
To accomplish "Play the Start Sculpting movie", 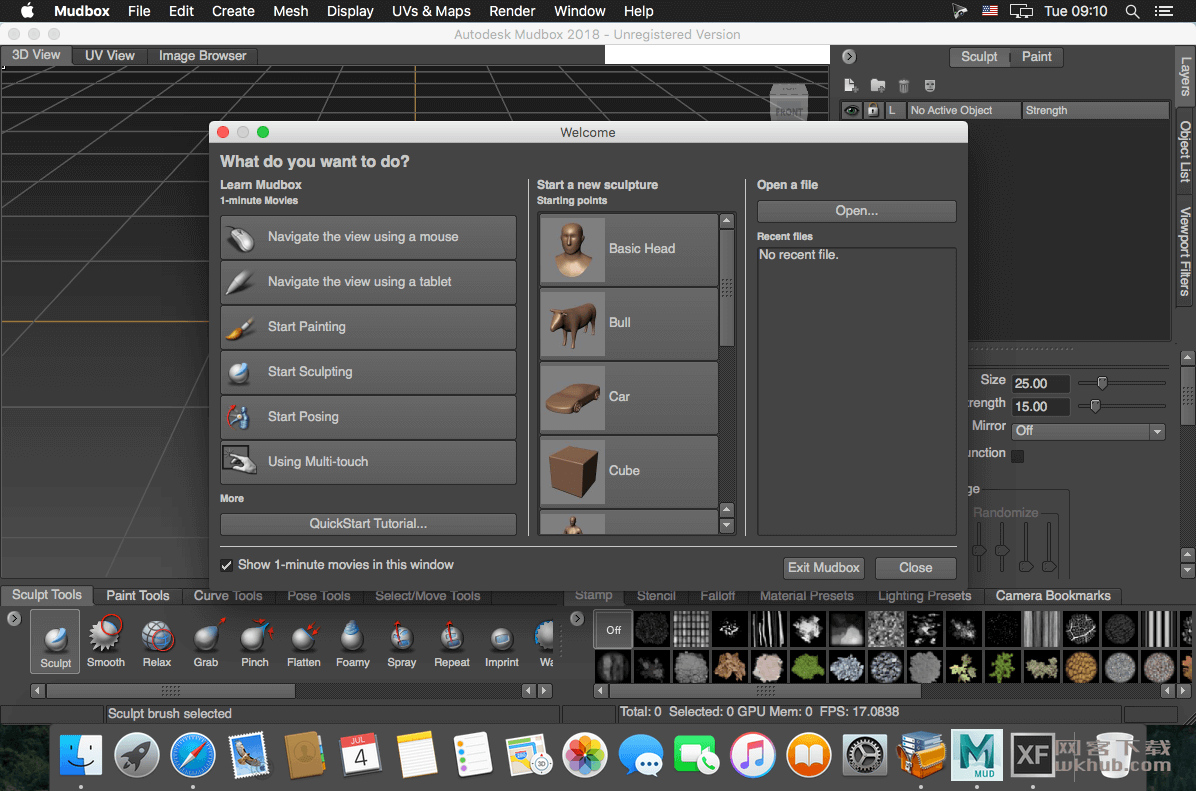I will point(368,372).
